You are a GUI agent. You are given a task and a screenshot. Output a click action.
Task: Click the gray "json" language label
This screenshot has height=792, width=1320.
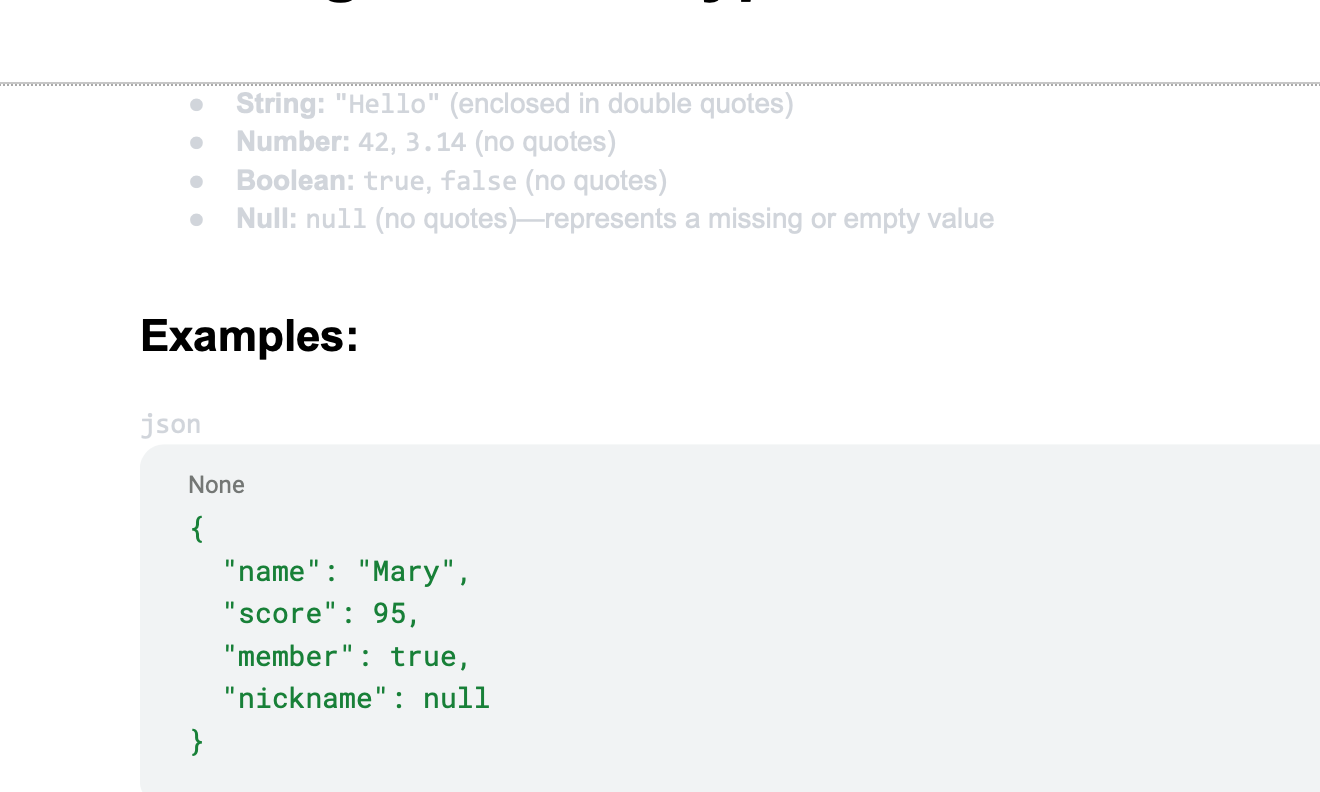click(171, 424)
